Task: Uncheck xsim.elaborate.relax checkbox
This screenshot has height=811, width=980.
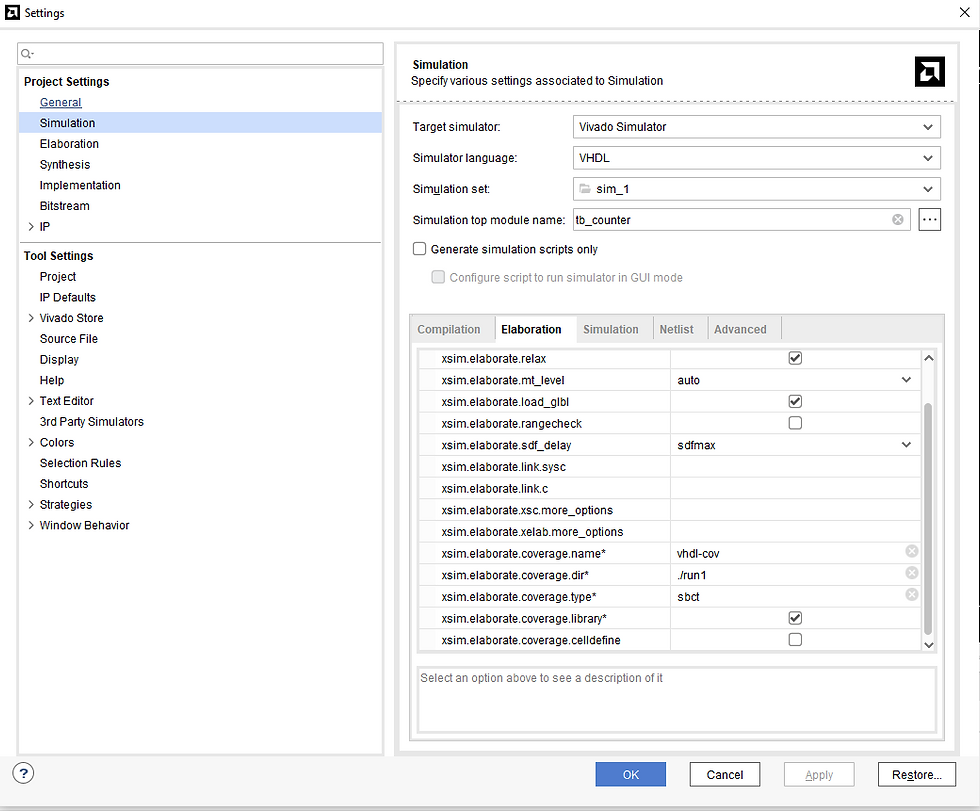Action: 795,358
